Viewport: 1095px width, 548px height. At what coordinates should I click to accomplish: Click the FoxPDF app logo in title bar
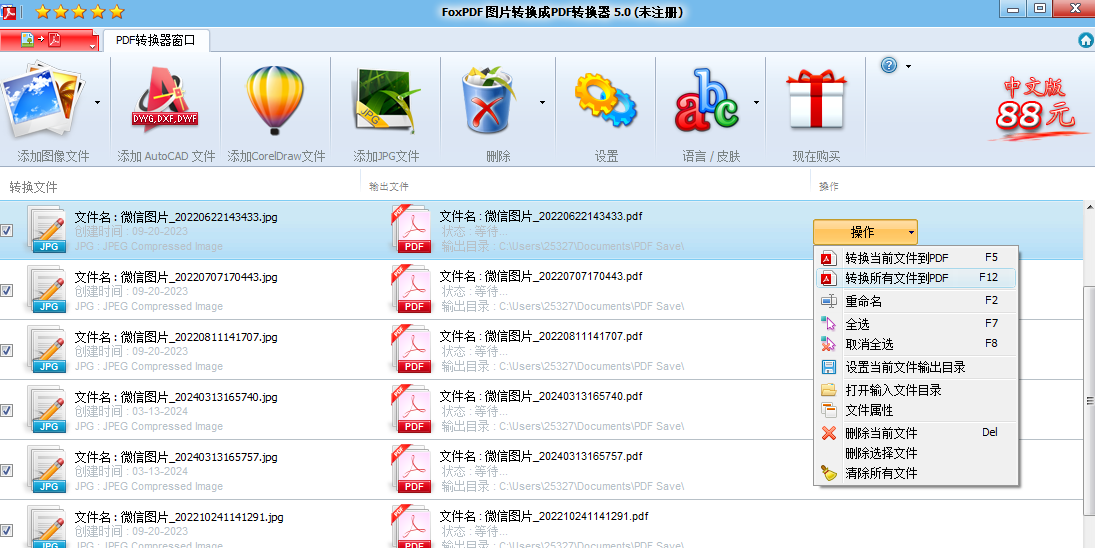pyautogui.click(x=9, y=11)
